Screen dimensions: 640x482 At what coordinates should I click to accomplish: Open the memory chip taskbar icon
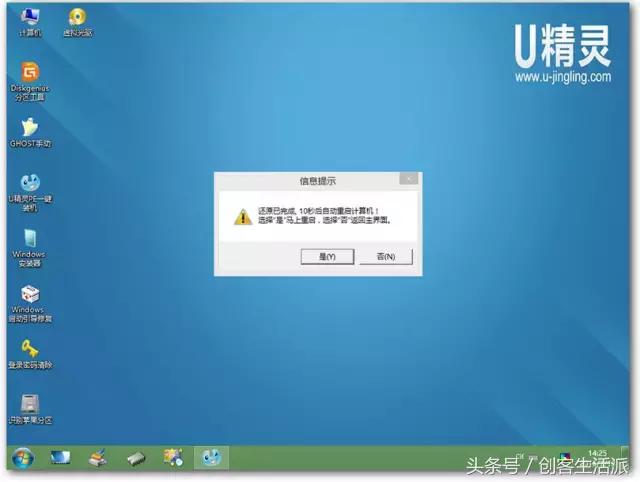pos(136,458)
